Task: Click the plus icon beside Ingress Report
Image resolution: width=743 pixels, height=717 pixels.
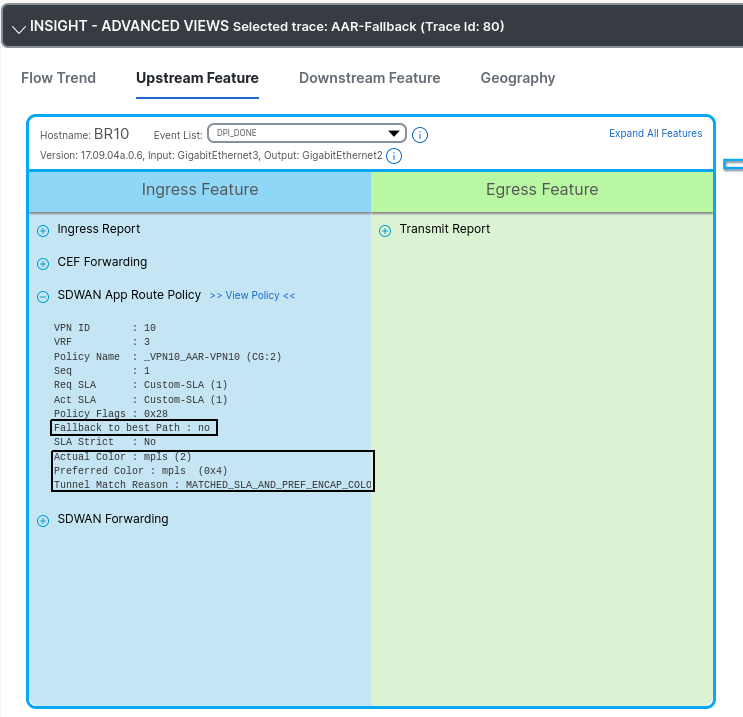Action: [43, 231]
